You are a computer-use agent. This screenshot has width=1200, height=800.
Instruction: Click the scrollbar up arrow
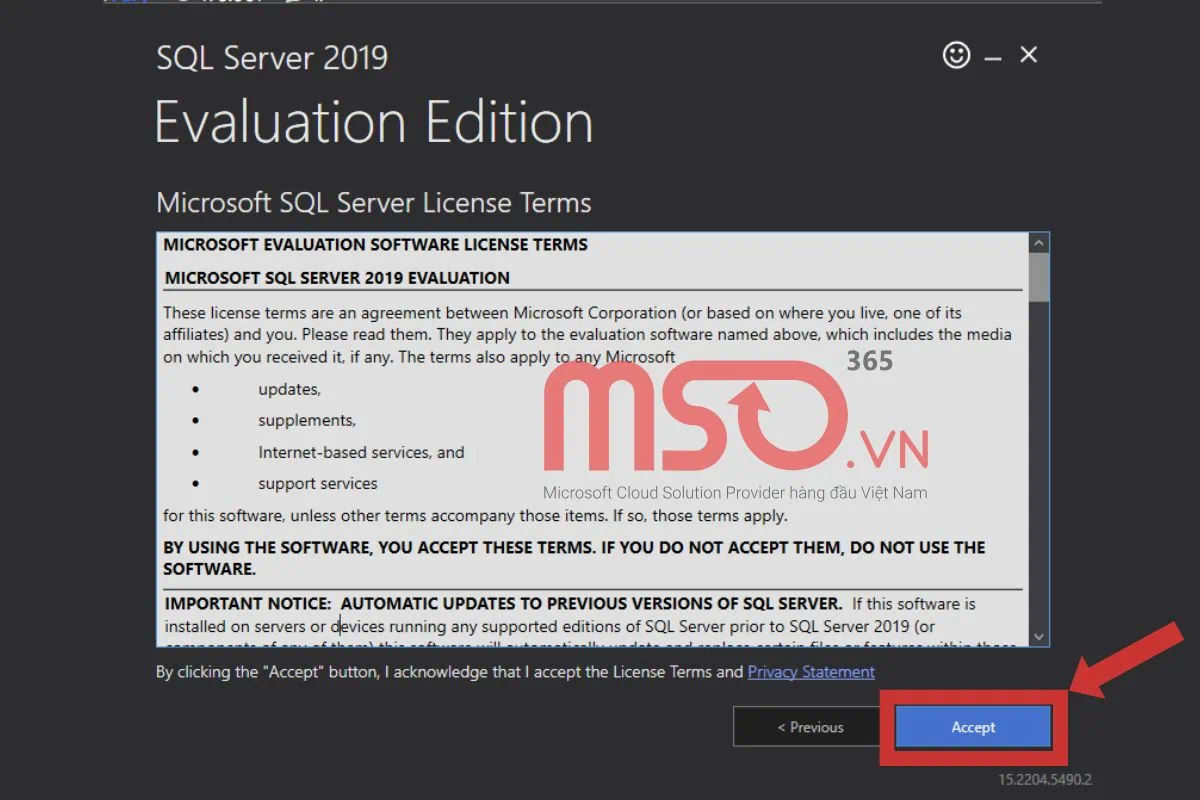point(1039,241)
